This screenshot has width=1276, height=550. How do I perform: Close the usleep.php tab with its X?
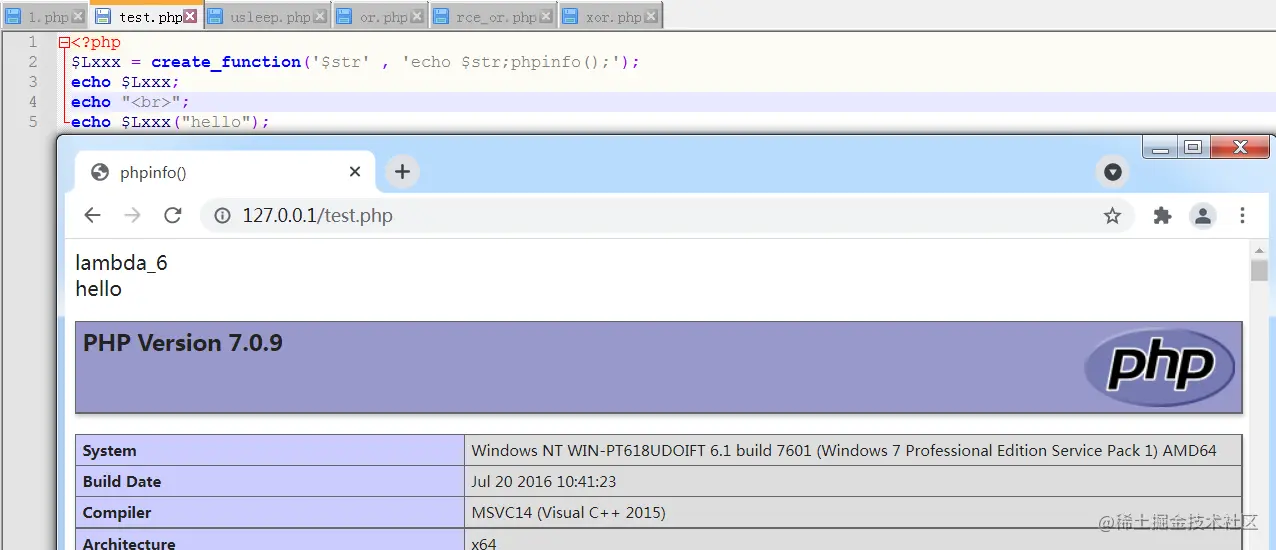[320, 17]
